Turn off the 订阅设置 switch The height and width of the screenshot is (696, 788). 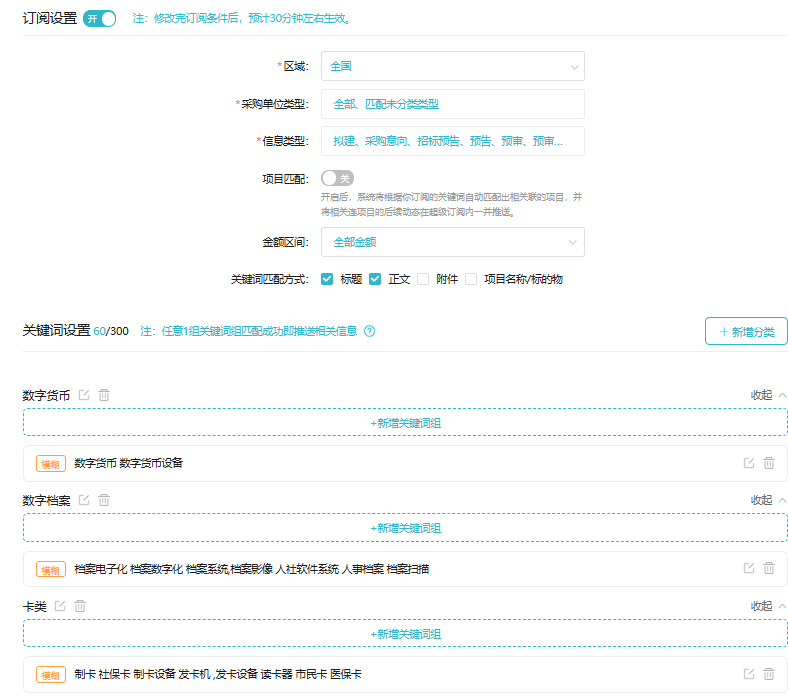(100, 18)
